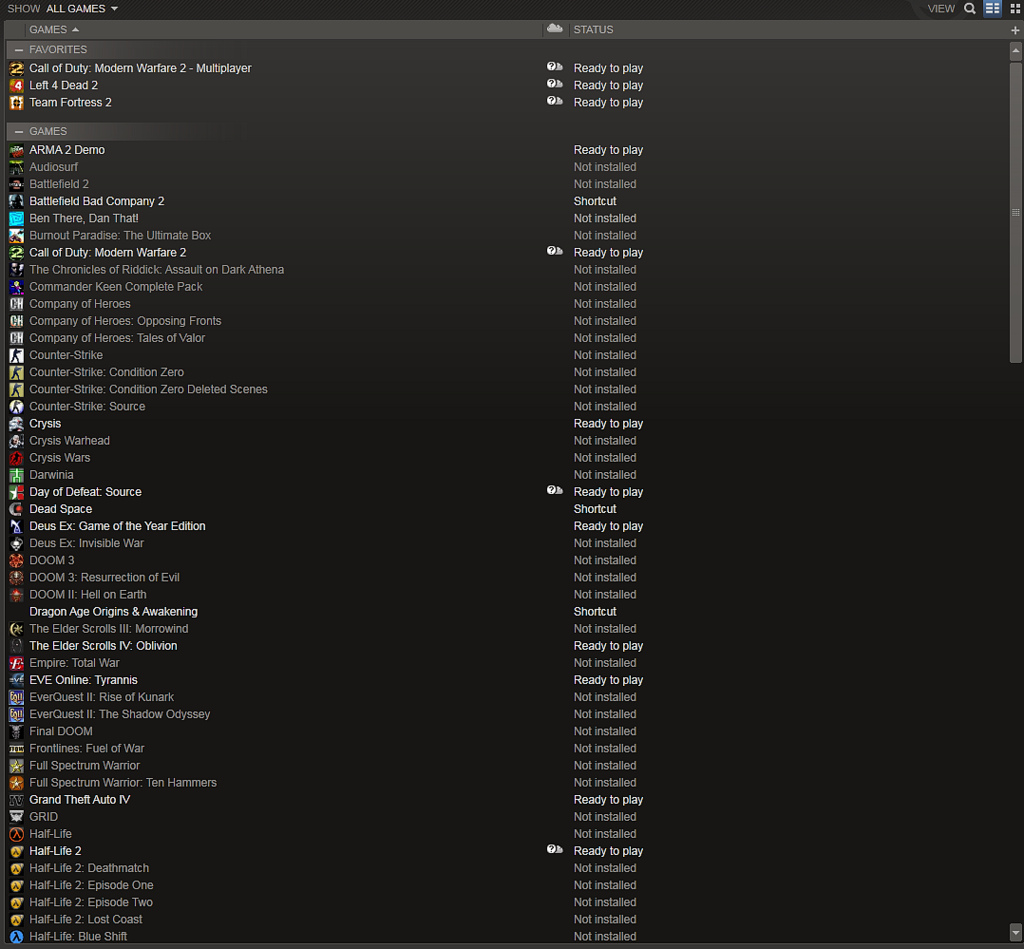The image size is (1024, 949).
Task: Click Left 4 Dead 2 game icon
Action: coord(16,86)
